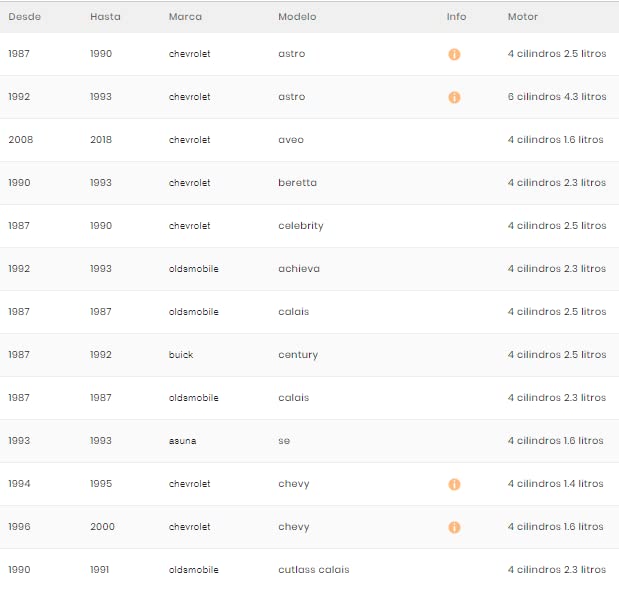Click '1992' in the buick century row
This screenshot has width=619, height=589.
101,355
